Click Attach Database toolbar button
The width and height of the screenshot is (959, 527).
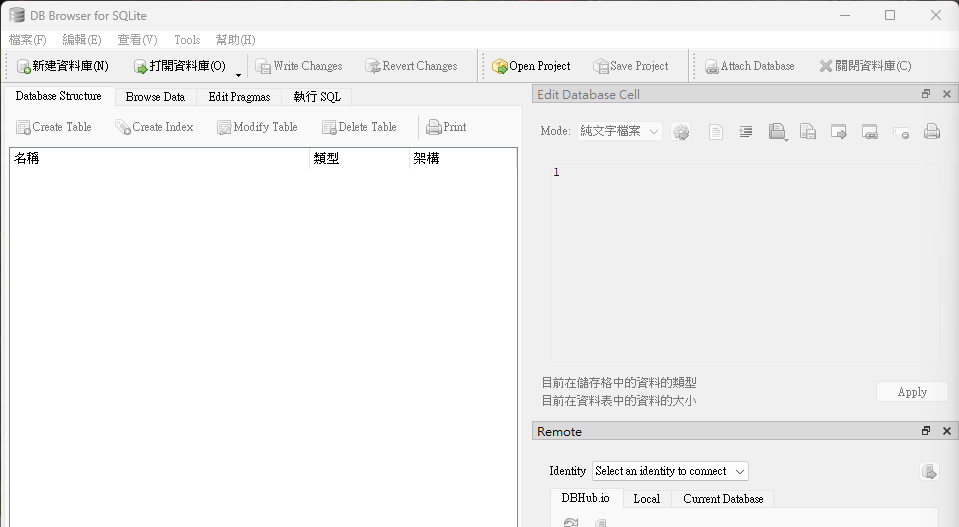click(x=749, y=66)
